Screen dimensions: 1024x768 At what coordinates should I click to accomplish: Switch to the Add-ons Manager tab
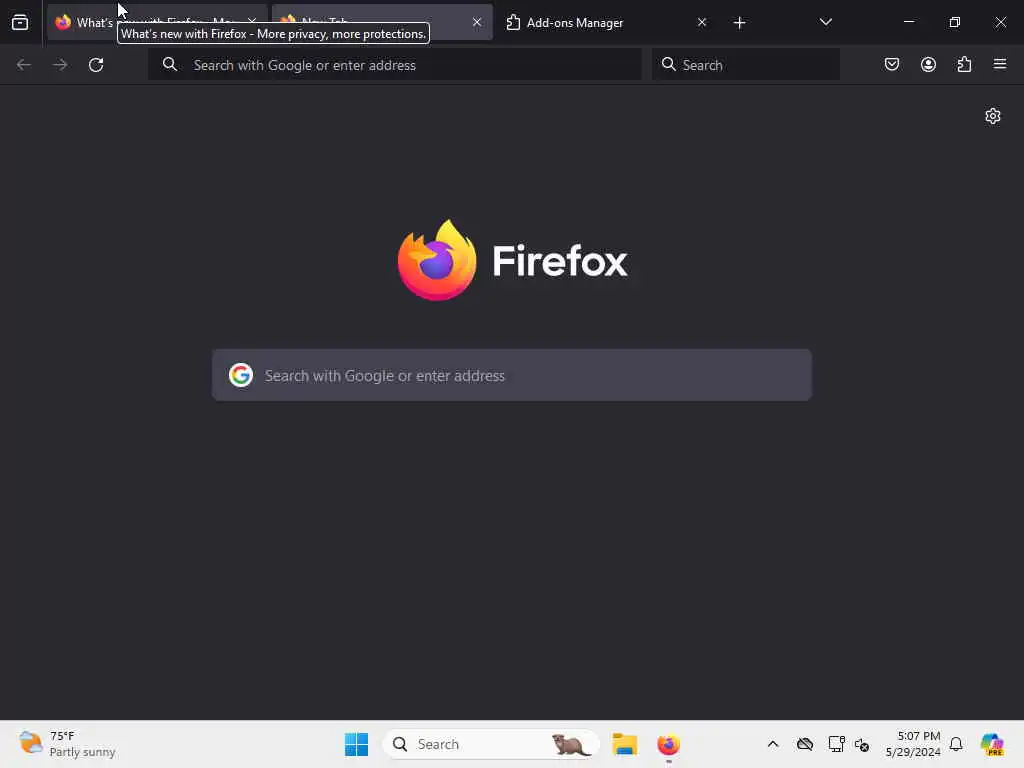coord(606,22)
